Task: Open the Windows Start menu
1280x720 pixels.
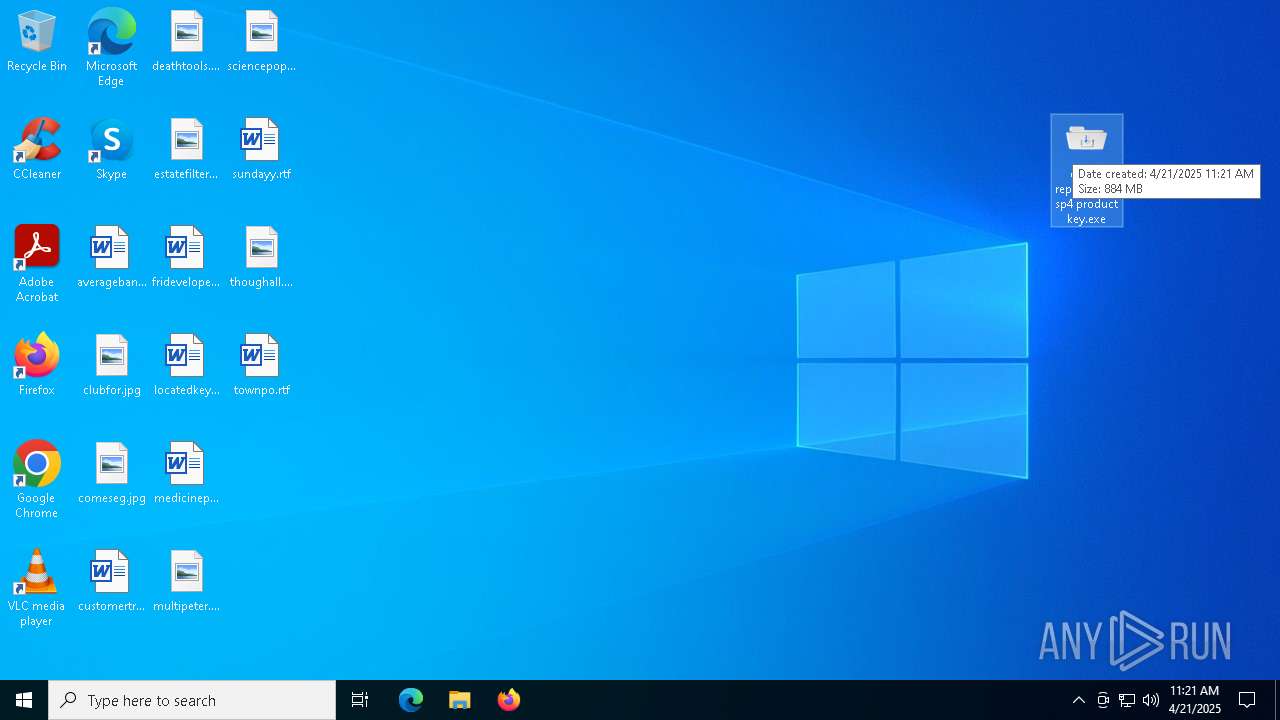Action: click(x=24, y=700)
